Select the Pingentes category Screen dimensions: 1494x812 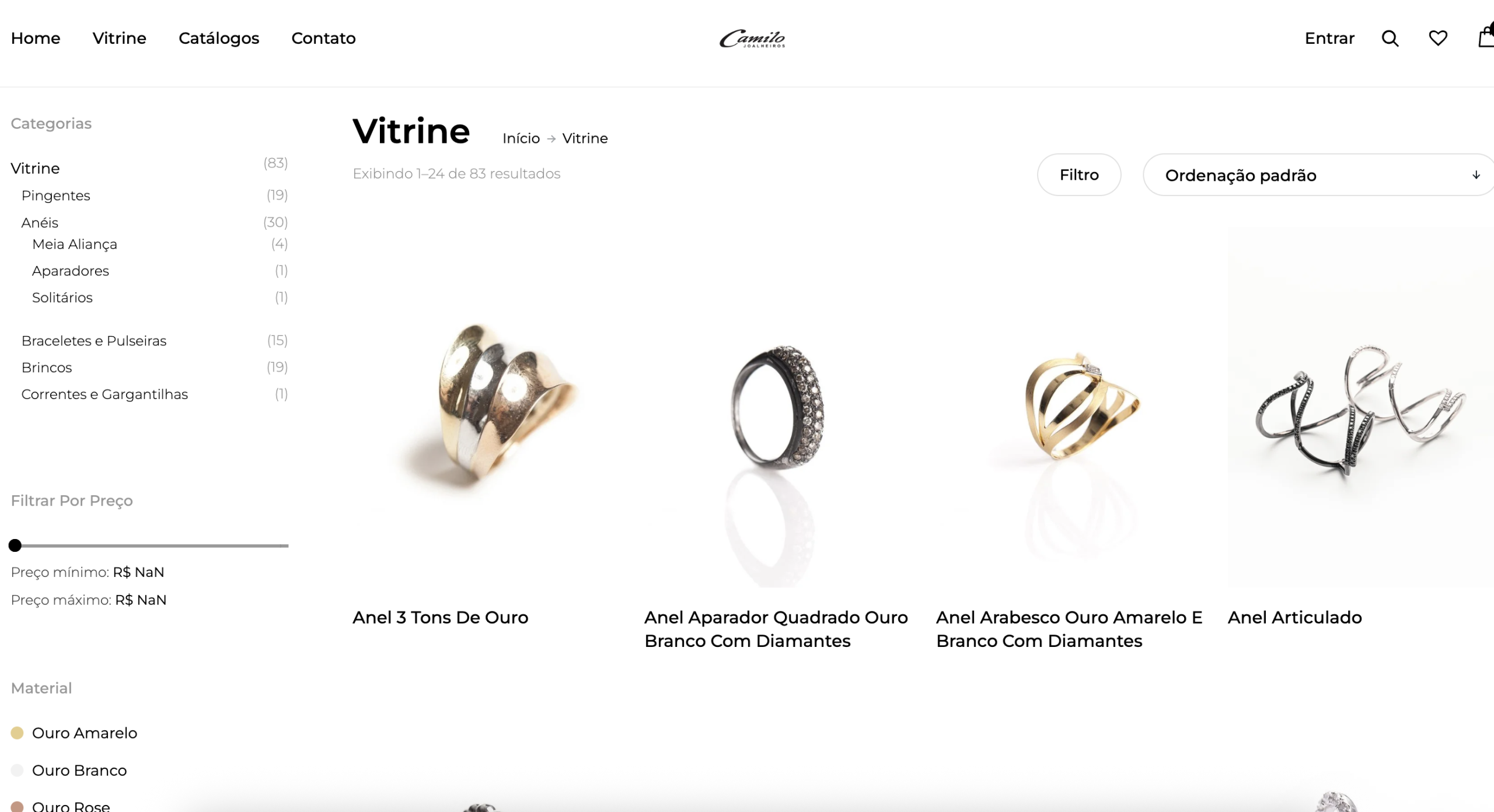click(56, 195)
